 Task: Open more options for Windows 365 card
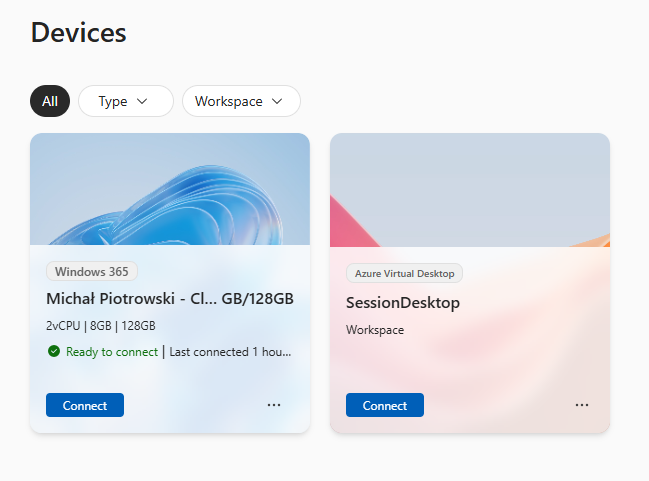(274, 405)
